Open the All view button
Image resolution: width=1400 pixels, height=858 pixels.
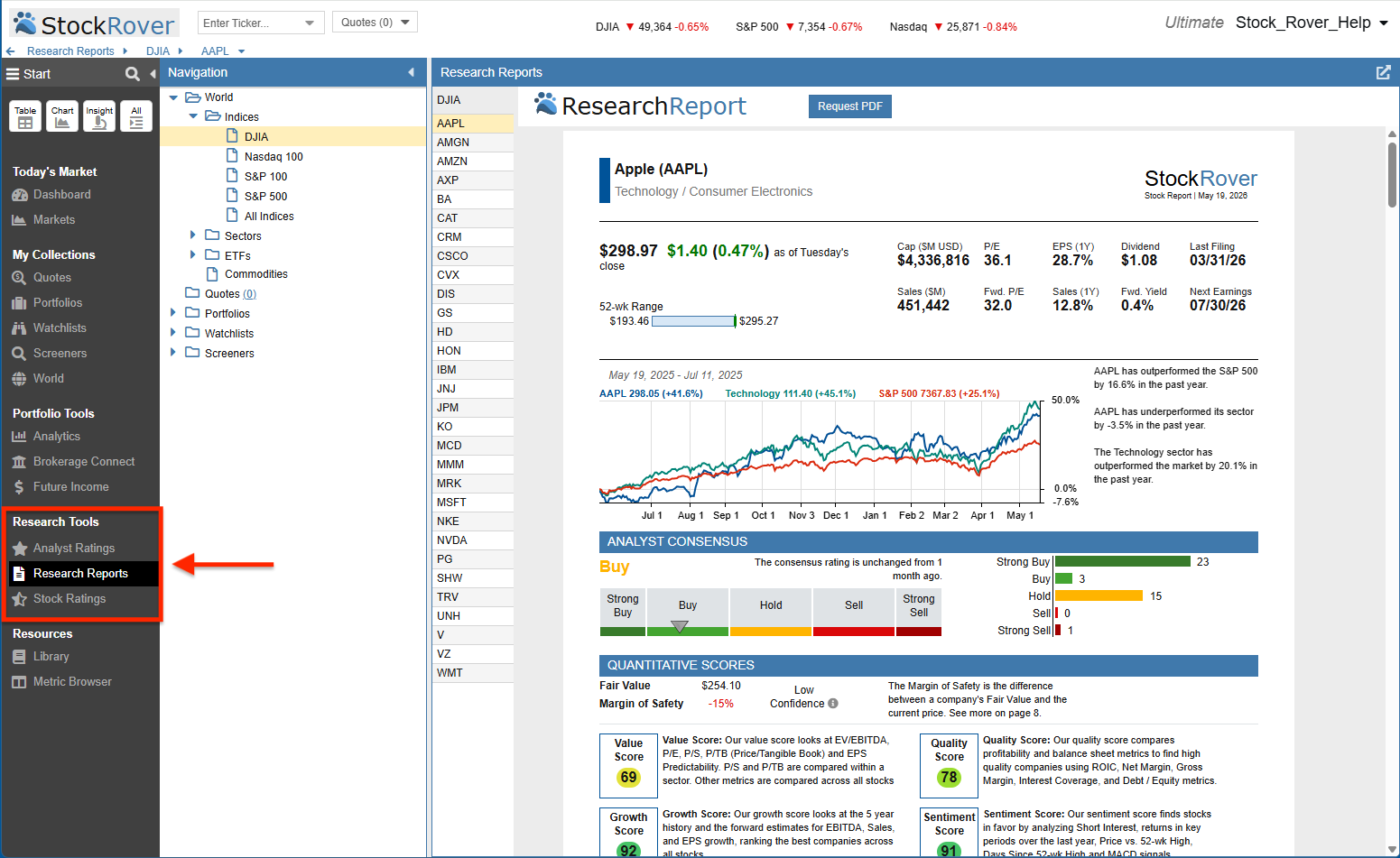(x=136, y=116)
